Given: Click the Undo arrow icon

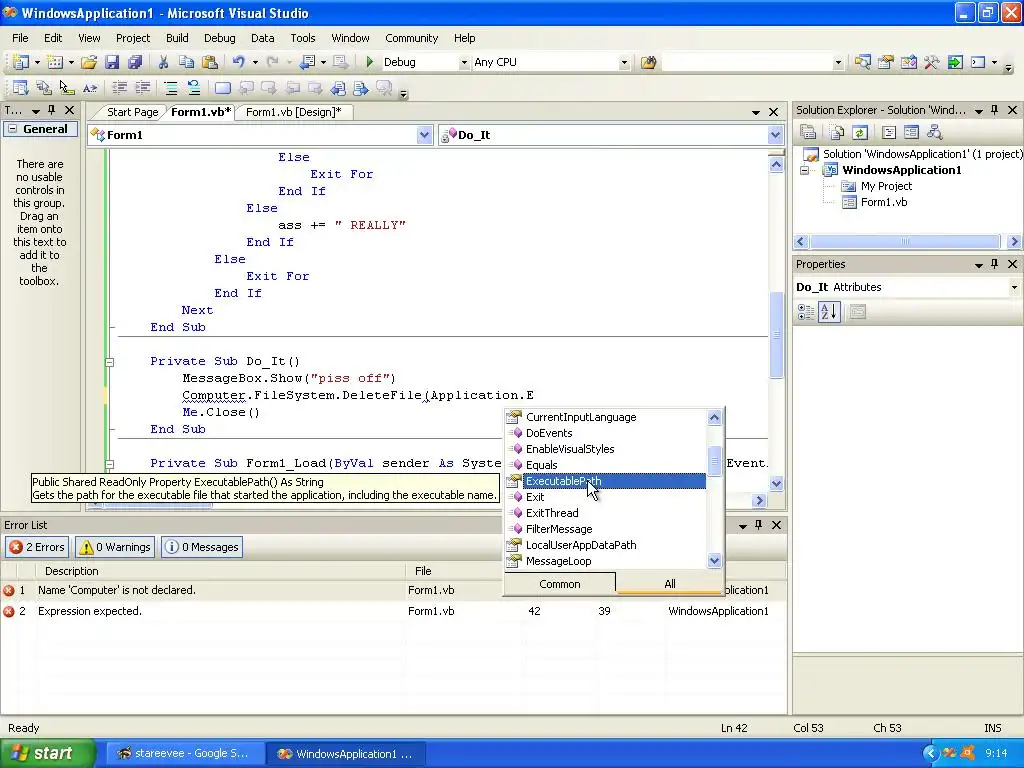Looking at the screenshot, I should click(x=239, y=62).
